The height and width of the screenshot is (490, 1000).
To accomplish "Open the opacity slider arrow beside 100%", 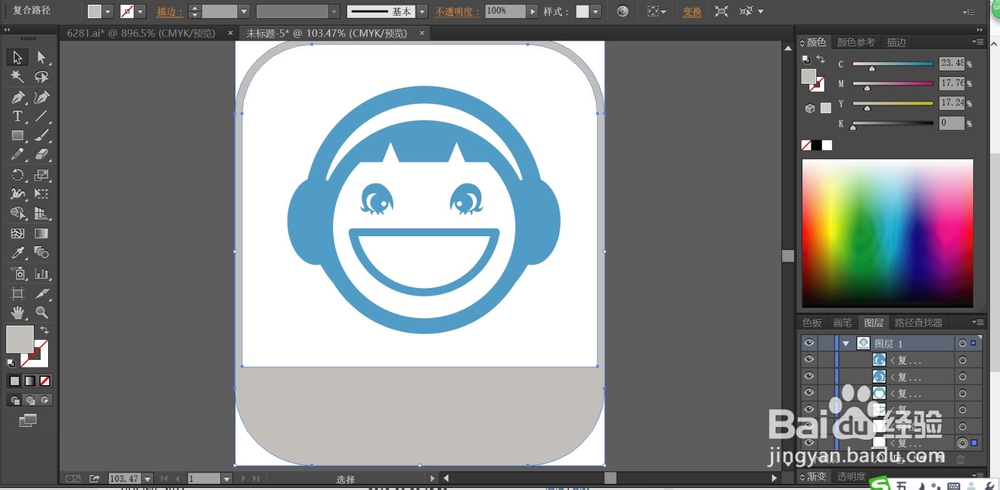I will pyautogui.click(x=532, y=11).
